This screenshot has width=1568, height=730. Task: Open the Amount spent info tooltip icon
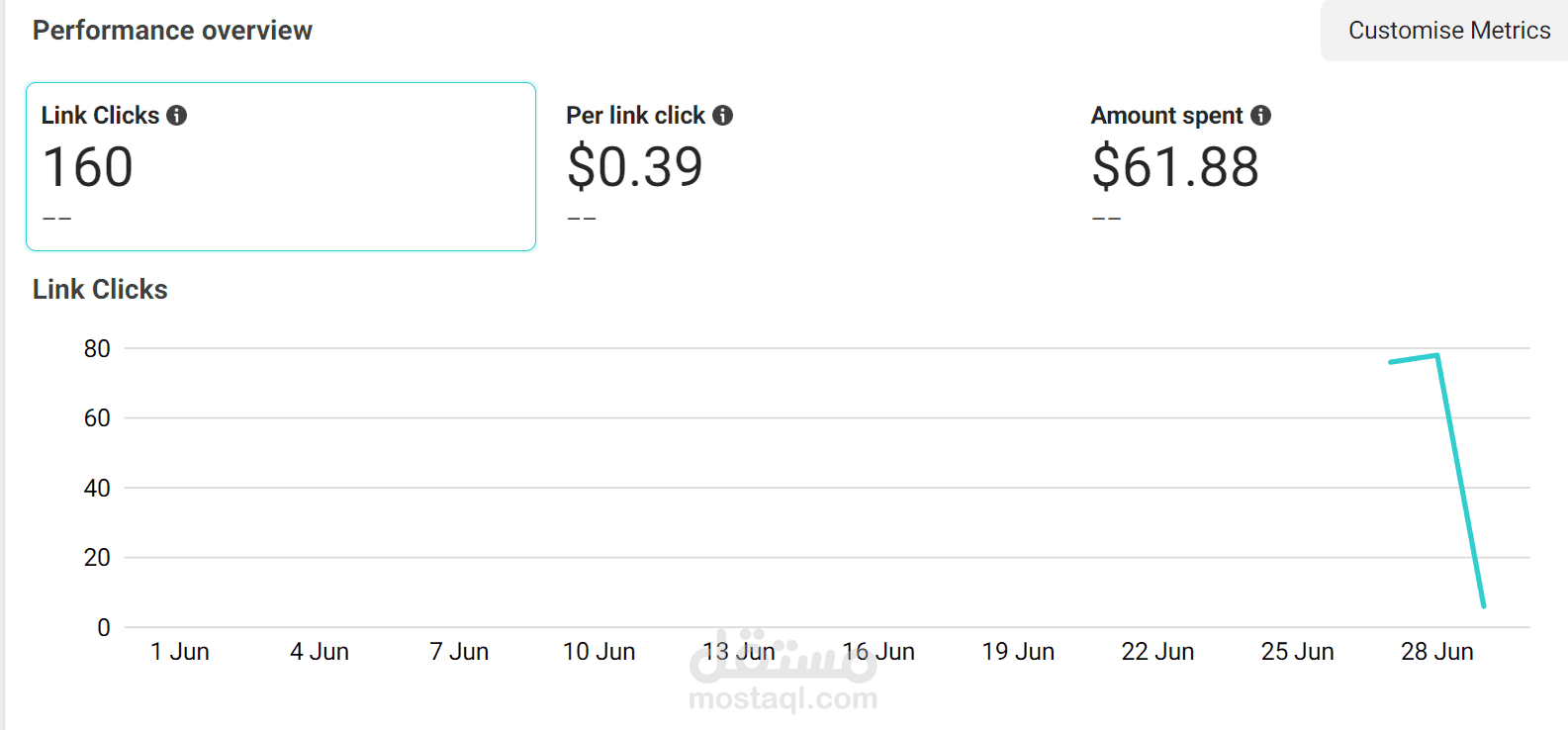[x=1260, y=116]
